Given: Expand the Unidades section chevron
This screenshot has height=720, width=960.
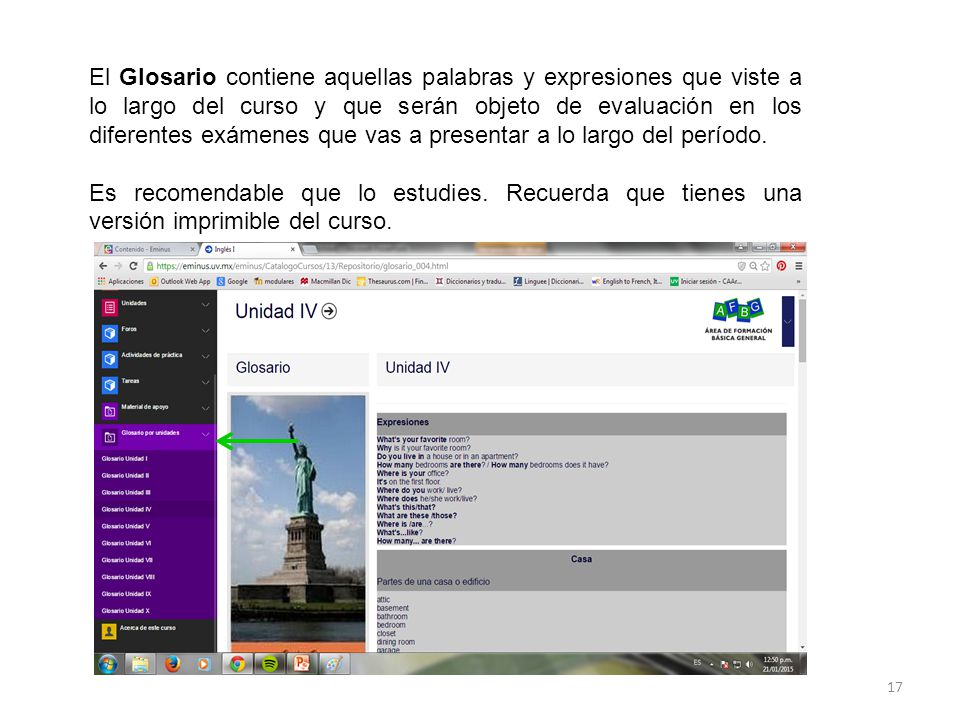Looking at the screenshot, I should (x=206, y=304).
